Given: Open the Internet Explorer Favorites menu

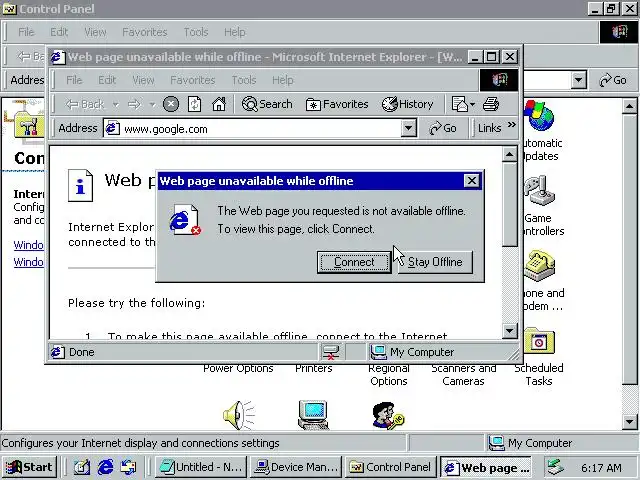Looking at the screenshot, I should point(193,80).
